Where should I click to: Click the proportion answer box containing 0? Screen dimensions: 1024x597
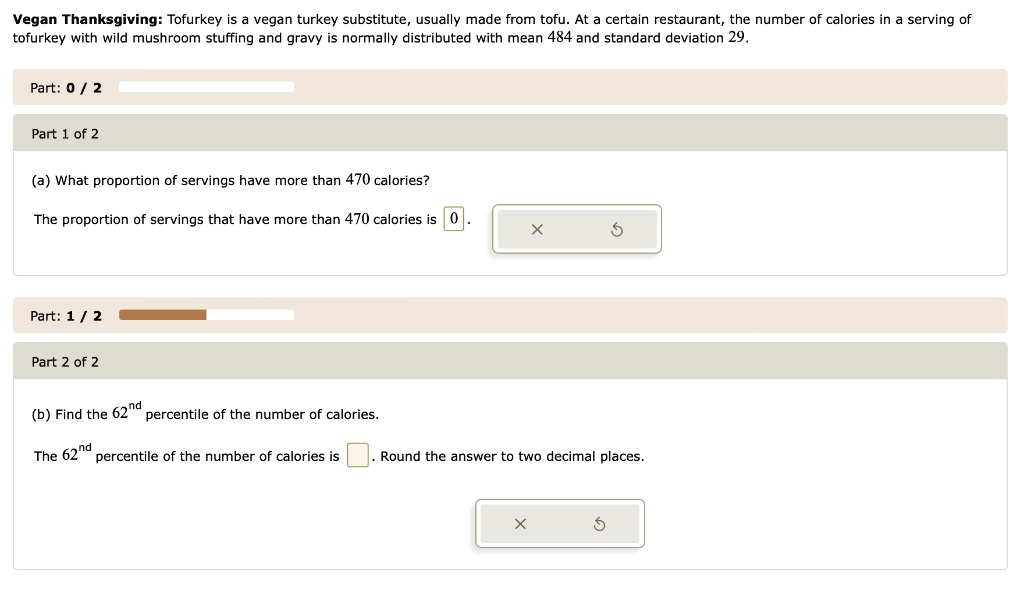454,219
